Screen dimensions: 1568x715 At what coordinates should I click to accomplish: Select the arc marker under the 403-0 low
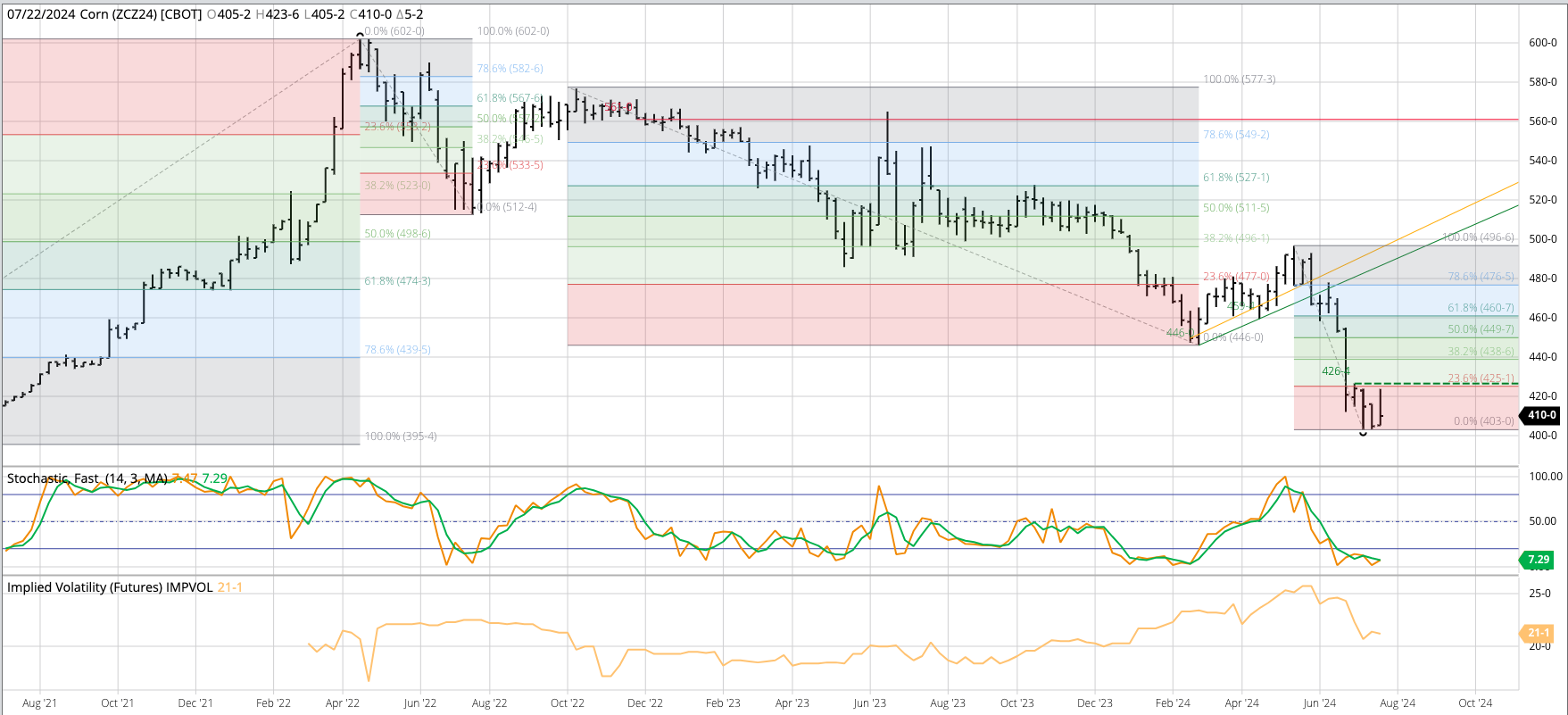pos(1363,434)
